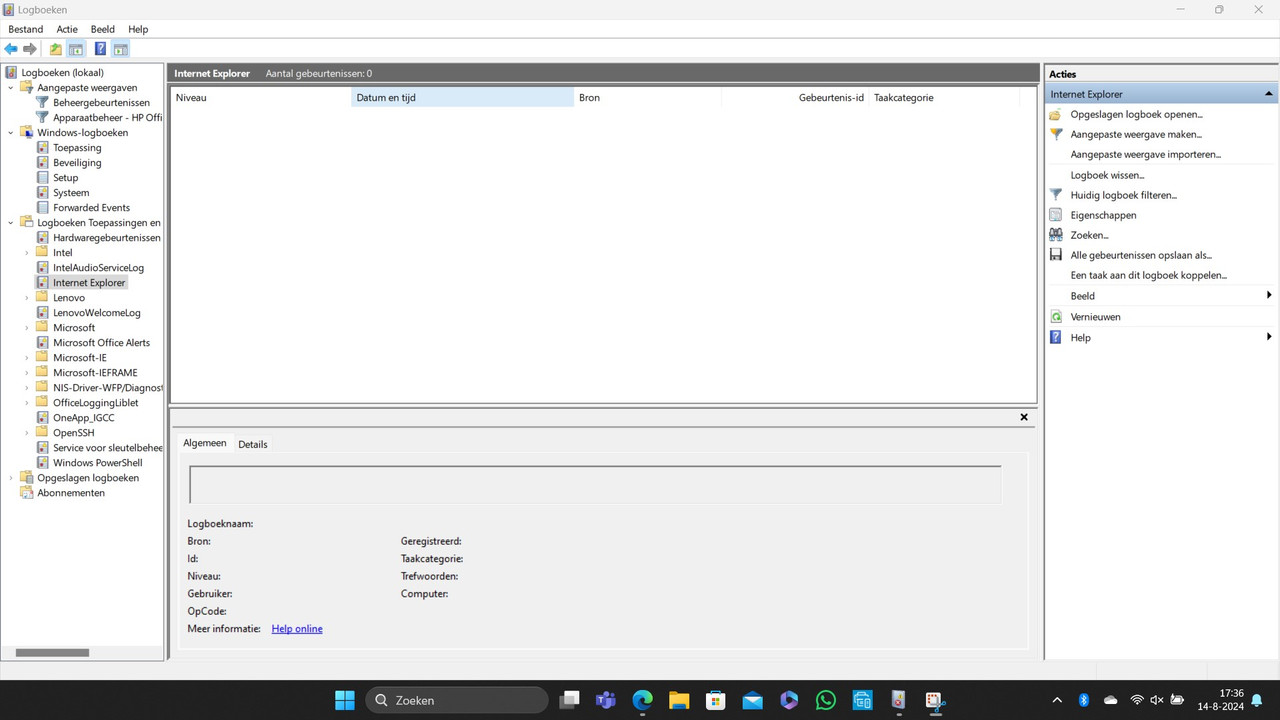The height and width of the screenshot is (720, 1280).
Task: Collapse the Aangepaste weergaven node
Action: [x=11, y=87]
